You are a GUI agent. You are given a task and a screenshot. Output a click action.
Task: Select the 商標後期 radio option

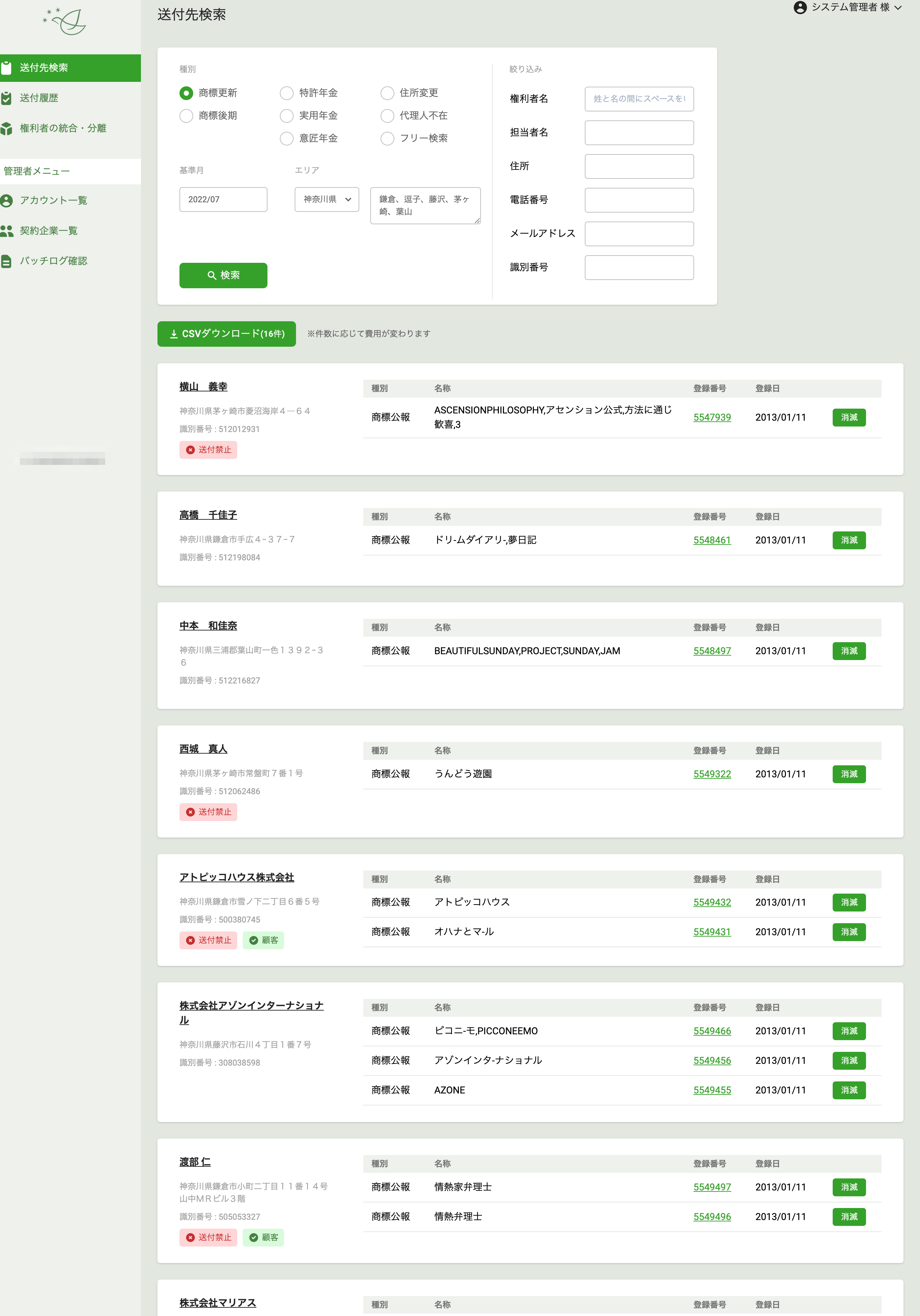(x=186, y=116)
